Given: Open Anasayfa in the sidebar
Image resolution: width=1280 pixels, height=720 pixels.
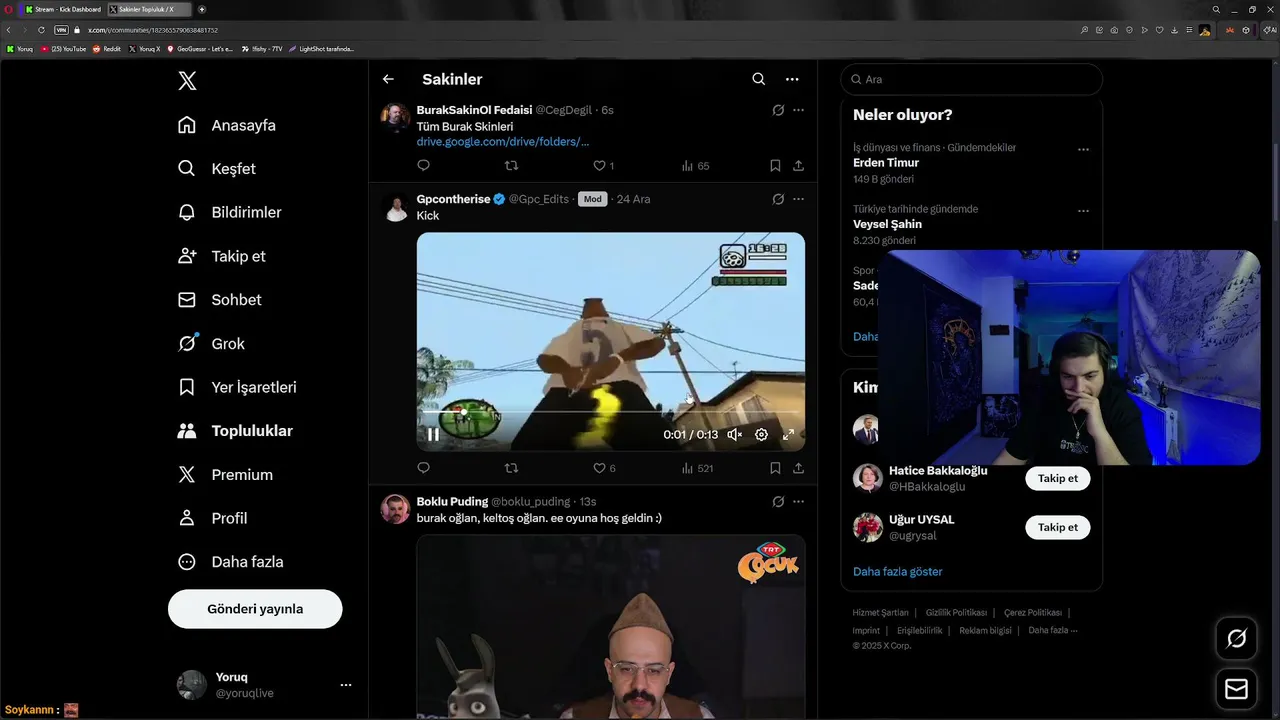Looking at the screenshot, I should pos(227,125).
